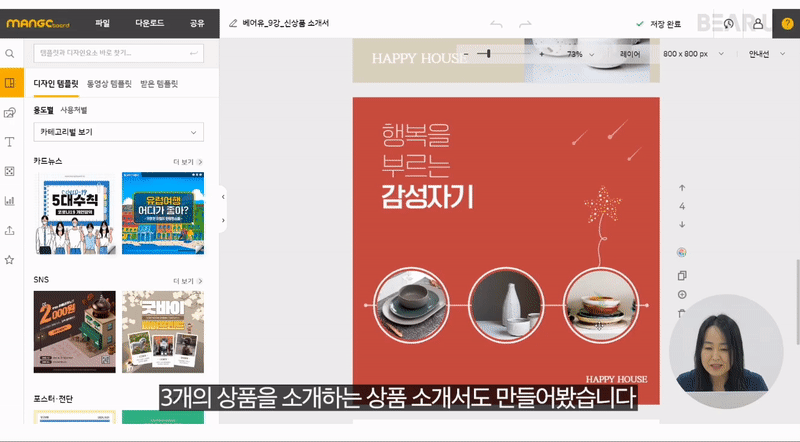The height and width of the screenshot is (442, 800).
Task: Click the star balloon decoration graphic
Action: (x=603, y=225)
